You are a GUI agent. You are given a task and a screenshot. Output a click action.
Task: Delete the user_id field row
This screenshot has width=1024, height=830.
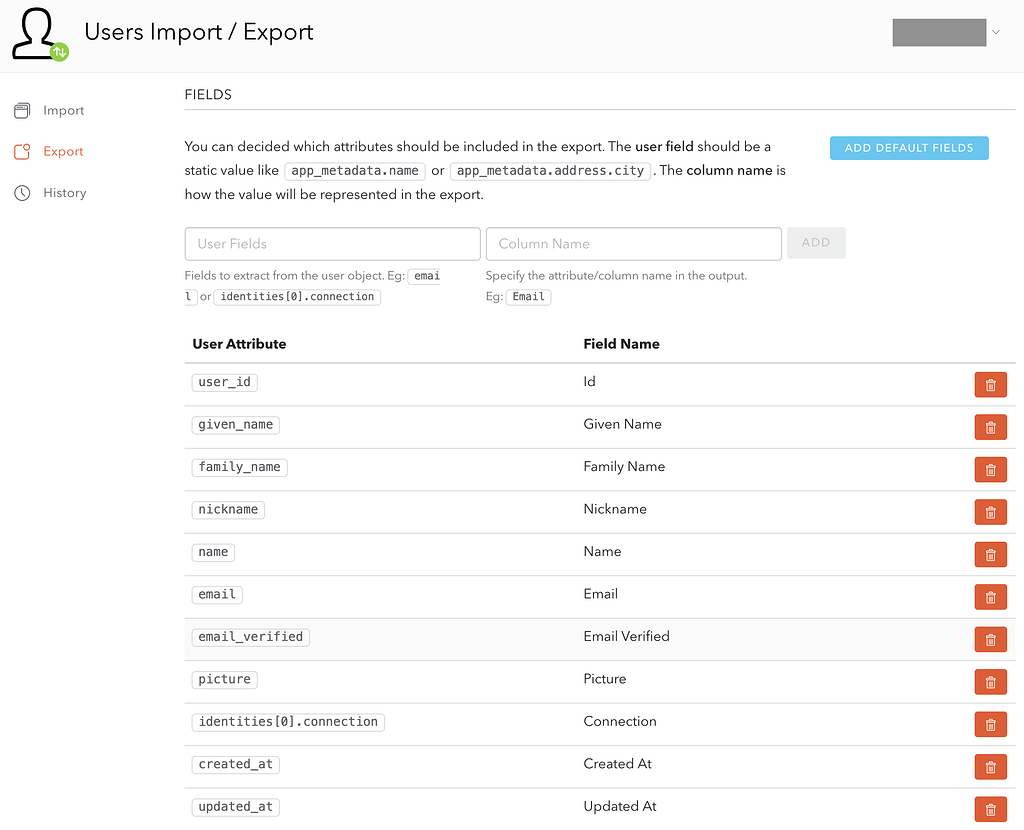point(990,385)
